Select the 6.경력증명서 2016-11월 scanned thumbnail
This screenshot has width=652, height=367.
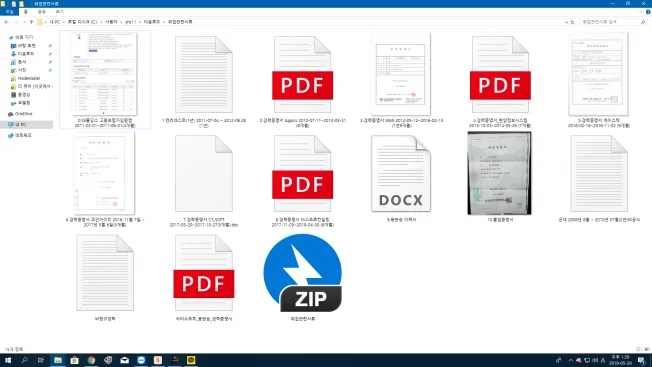(105, 173)
